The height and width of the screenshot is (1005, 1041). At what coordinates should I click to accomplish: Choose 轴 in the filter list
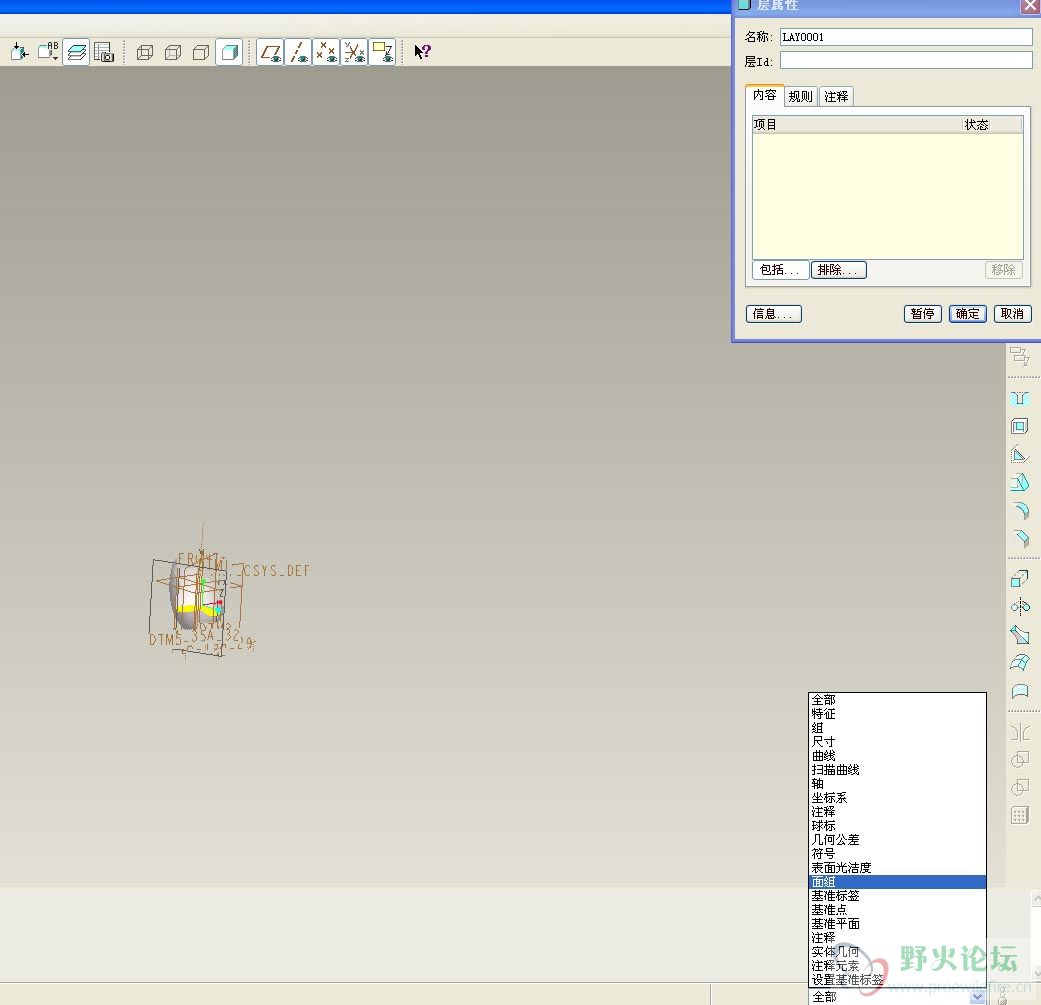pos(897,783)
